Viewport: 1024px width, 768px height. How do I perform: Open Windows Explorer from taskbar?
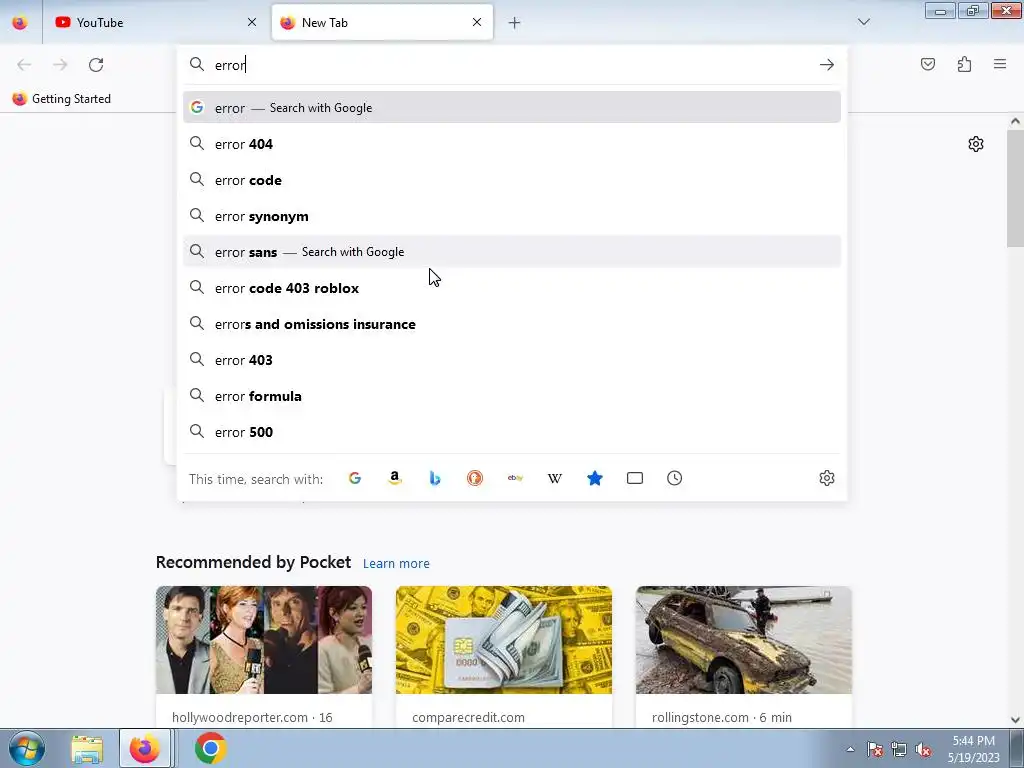(87, 748)
